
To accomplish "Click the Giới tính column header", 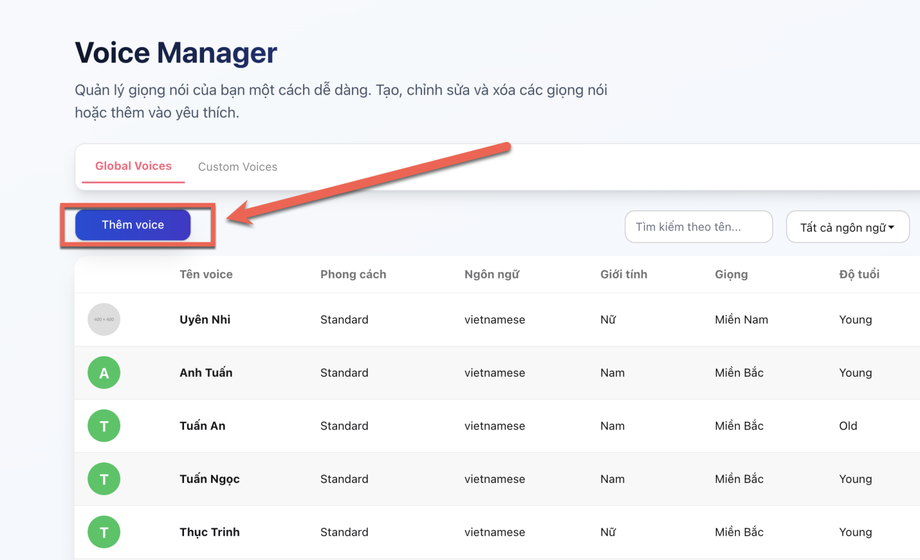I will click(x=624, y=274).
